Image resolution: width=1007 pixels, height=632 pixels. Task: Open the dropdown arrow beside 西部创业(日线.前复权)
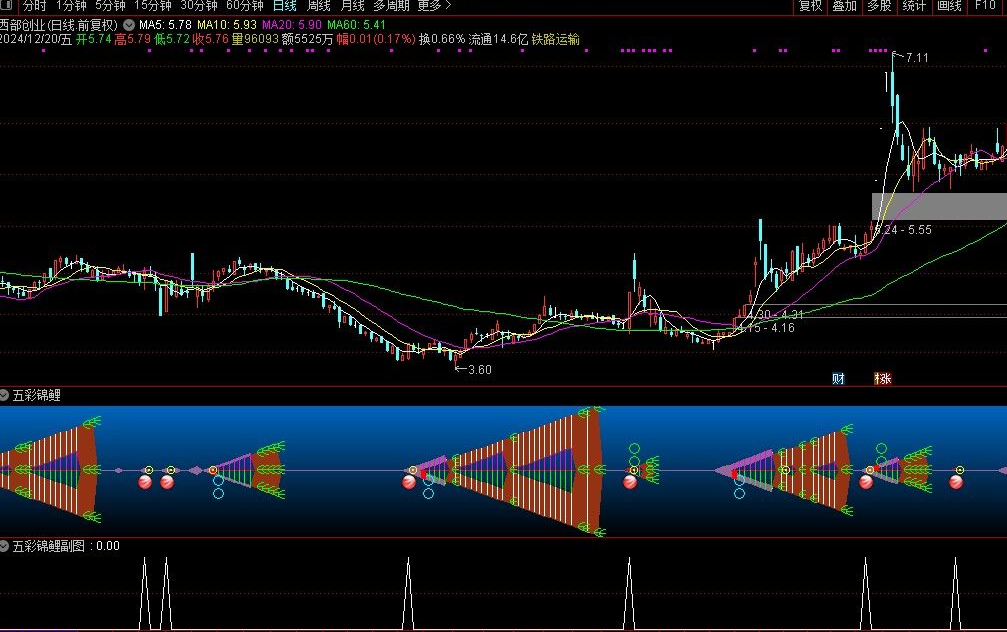(x=129, y=25)
